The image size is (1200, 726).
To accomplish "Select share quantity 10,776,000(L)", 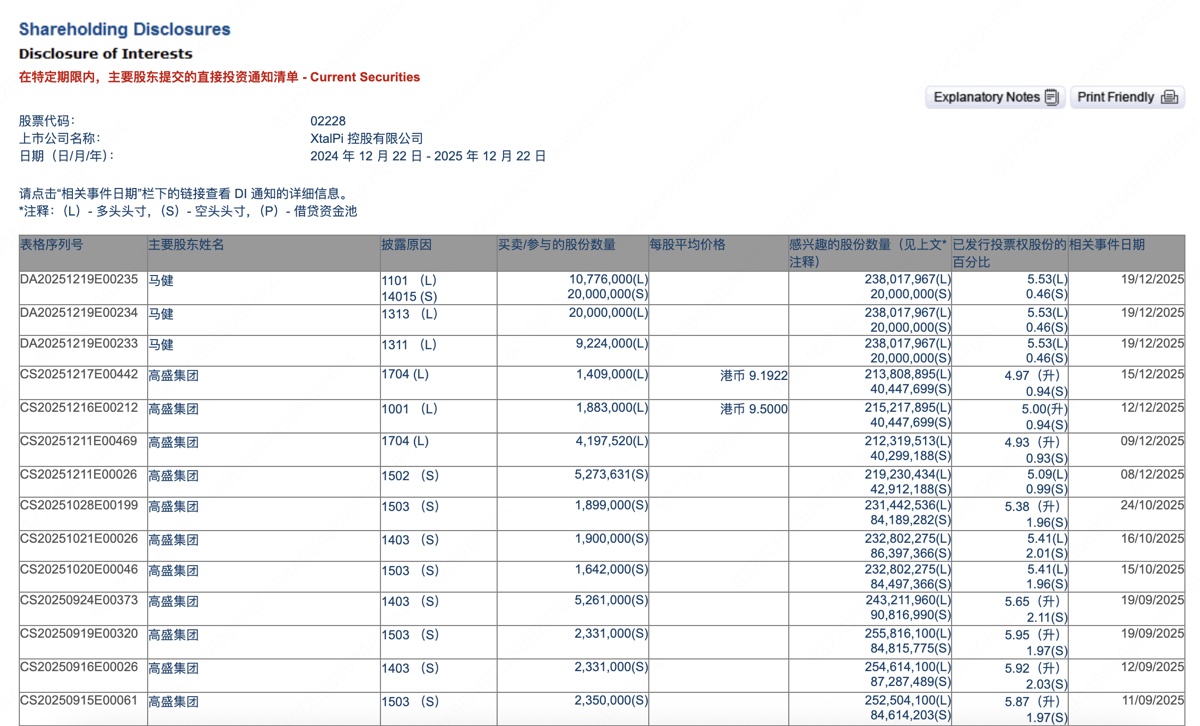I will click(x=608, y=280).
